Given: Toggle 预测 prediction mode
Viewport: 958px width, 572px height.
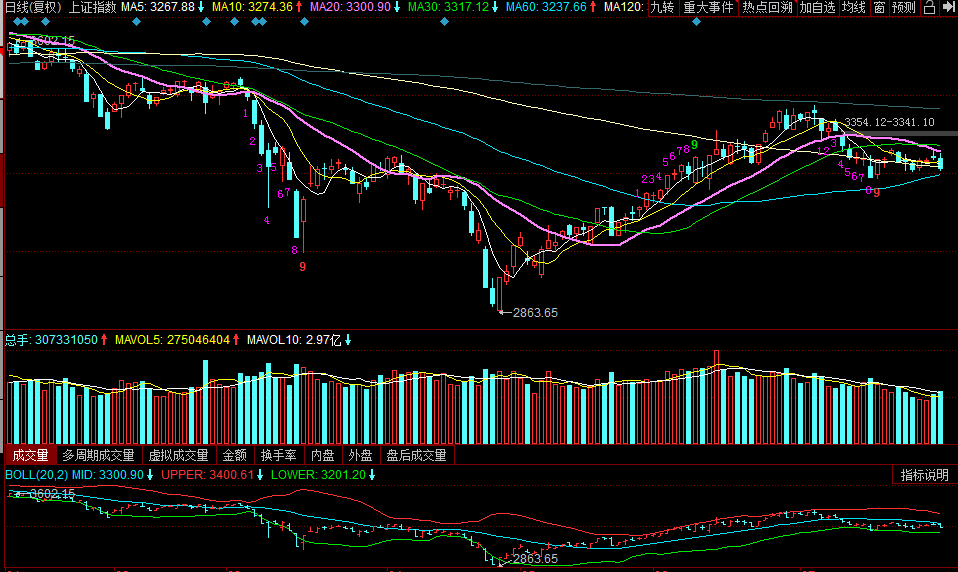Looking at the screenshot, I should click(903, 8).
